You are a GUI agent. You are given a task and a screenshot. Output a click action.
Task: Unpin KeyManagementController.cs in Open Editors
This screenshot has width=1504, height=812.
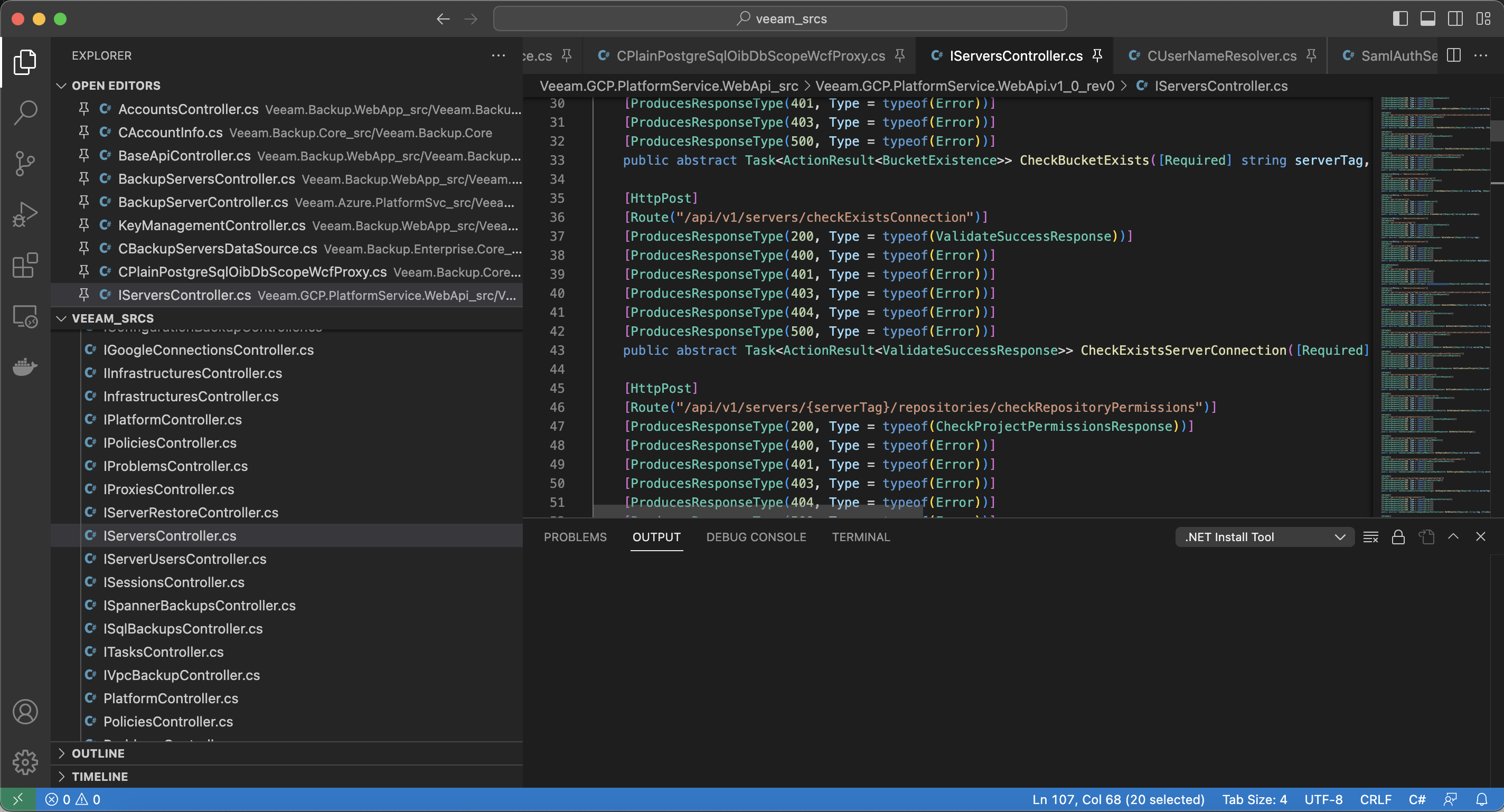point(84,225)
